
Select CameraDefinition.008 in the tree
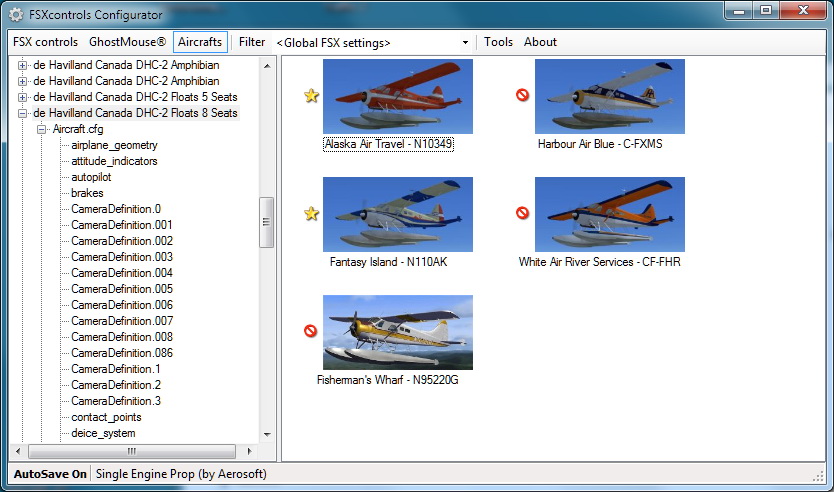tap(122, 337)
